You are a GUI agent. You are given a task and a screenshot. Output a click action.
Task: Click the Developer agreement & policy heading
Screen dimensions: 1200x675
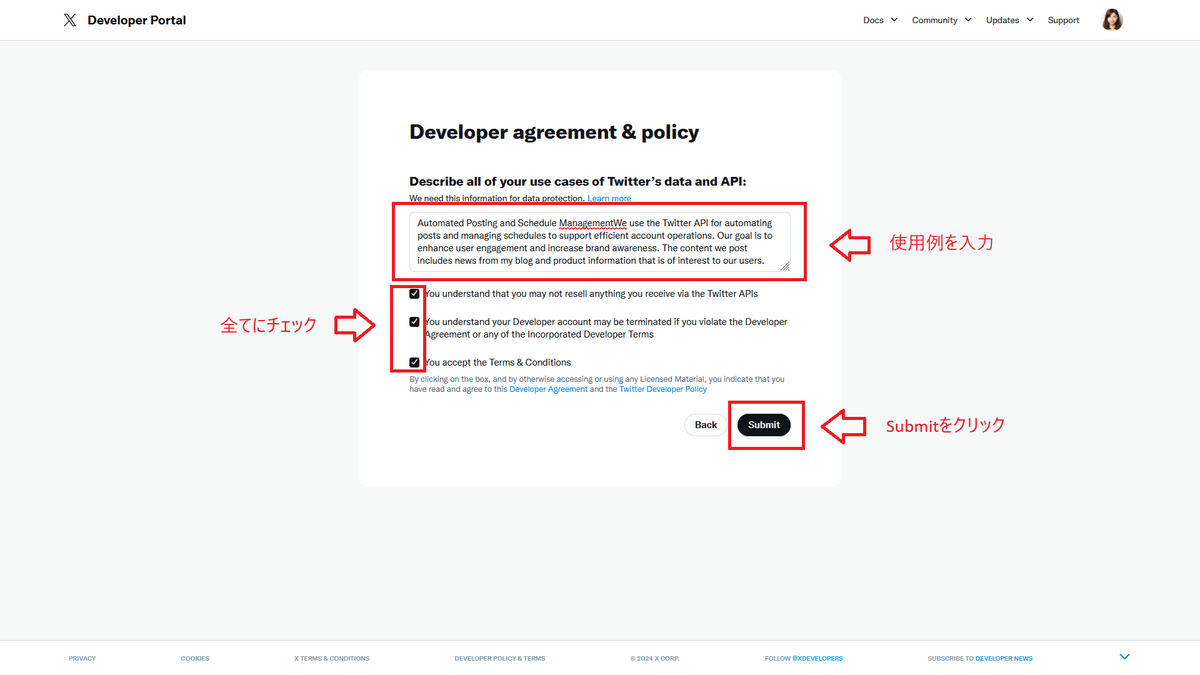(x=554, y=132)
